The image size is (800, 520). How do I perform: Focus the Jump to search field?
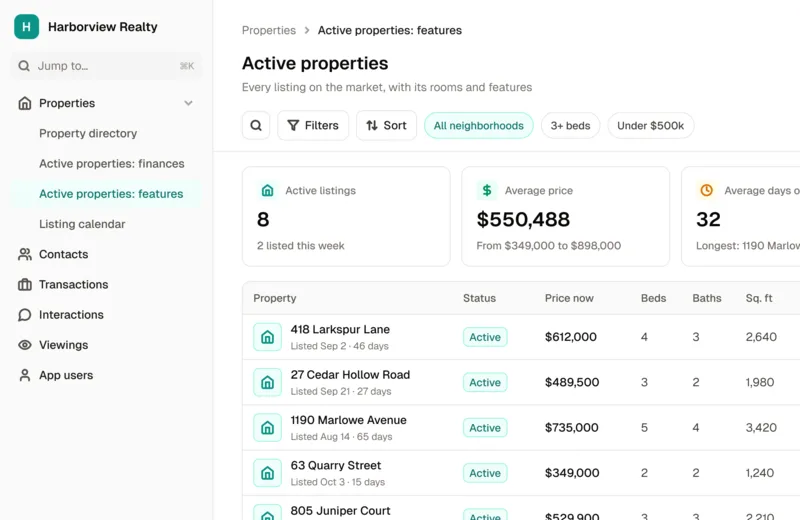click(x=106, y=66)
